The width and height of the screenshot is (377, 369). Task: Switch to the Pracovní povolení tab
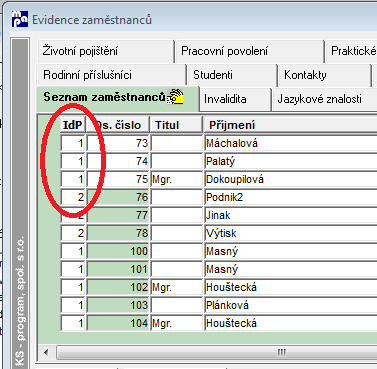(250, 51)
